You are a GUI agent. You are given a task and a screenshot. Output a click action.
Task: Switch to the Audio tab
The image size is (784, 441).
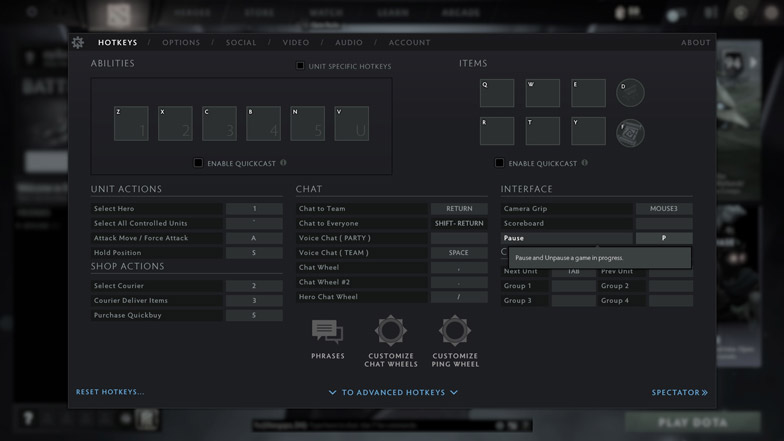[349, 42]
